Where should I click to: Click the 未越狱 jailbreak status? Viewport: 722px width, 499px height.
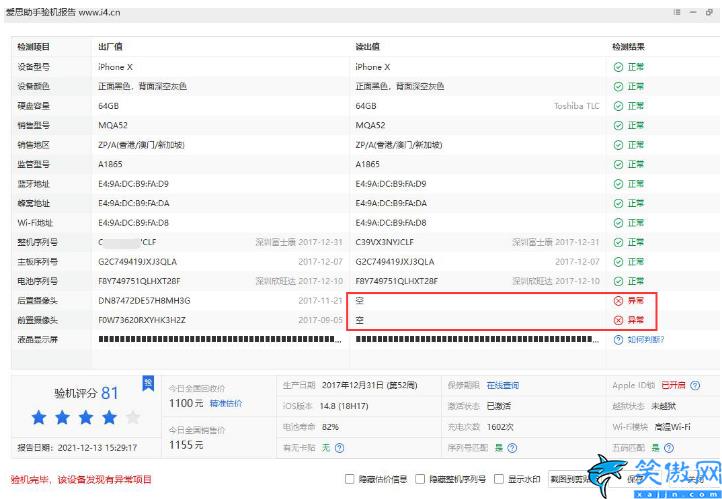(664, 406)
